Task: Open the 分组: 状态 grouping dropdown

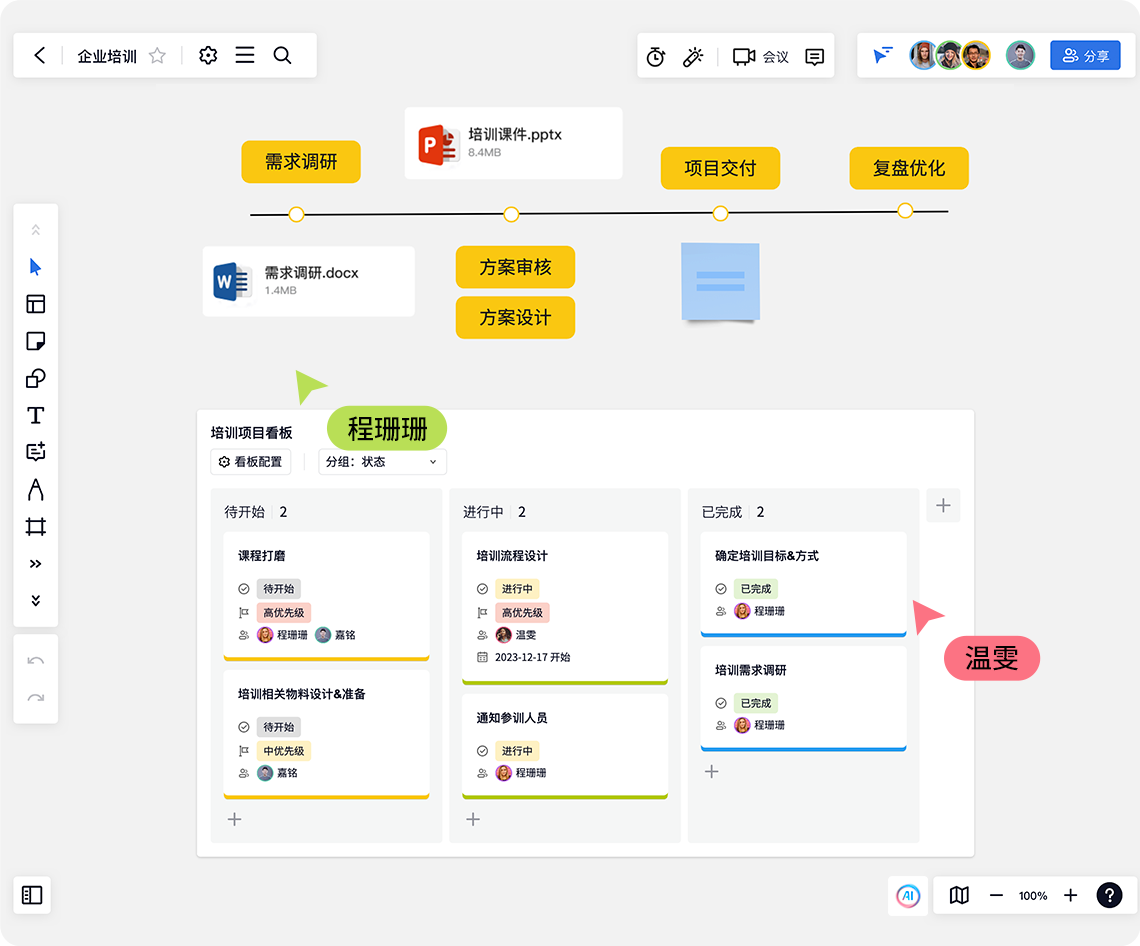Action: coord(382,462)
